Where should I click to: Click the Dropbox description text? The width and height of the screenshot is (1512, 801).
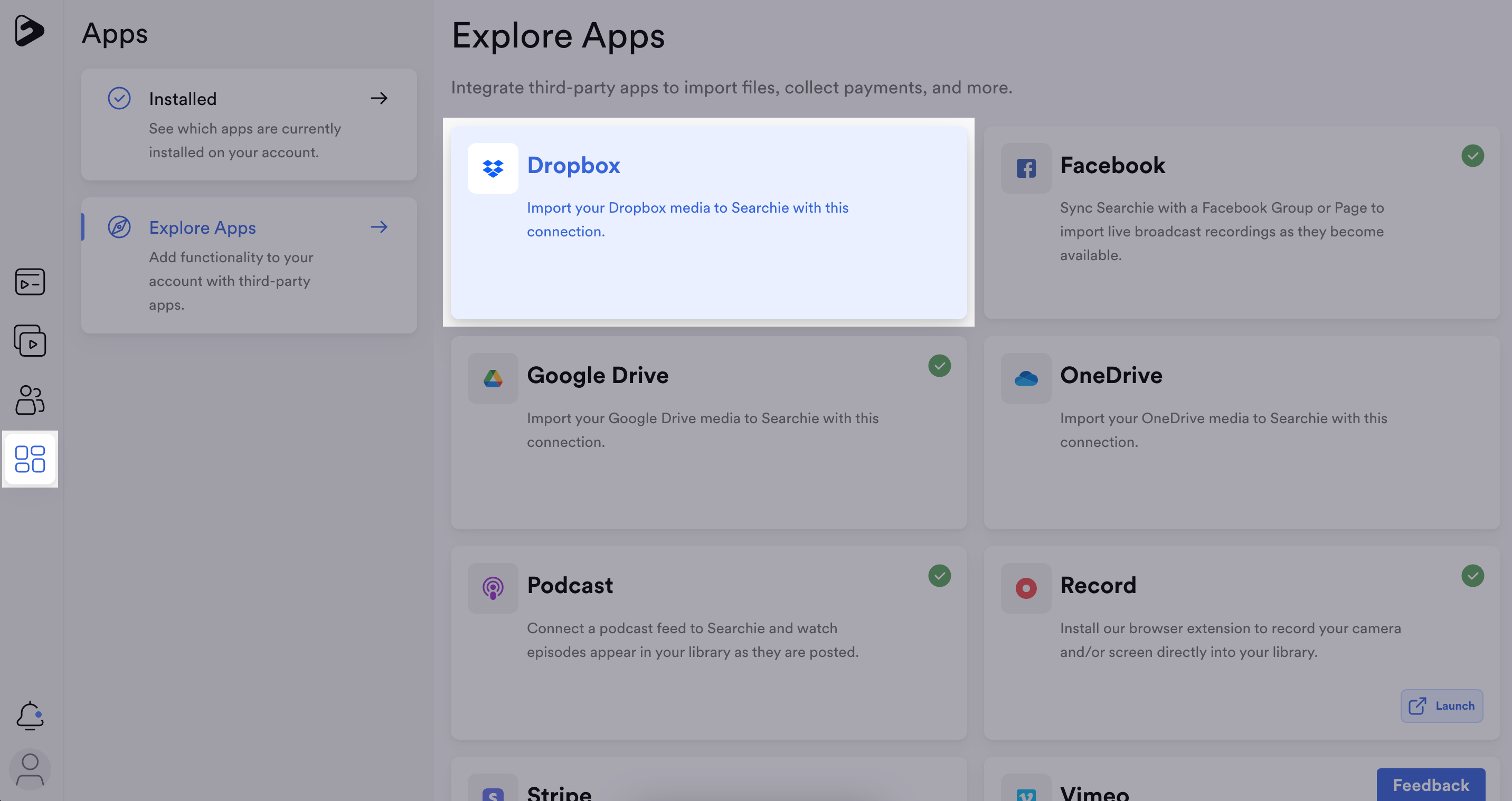(x=688, y=220)
